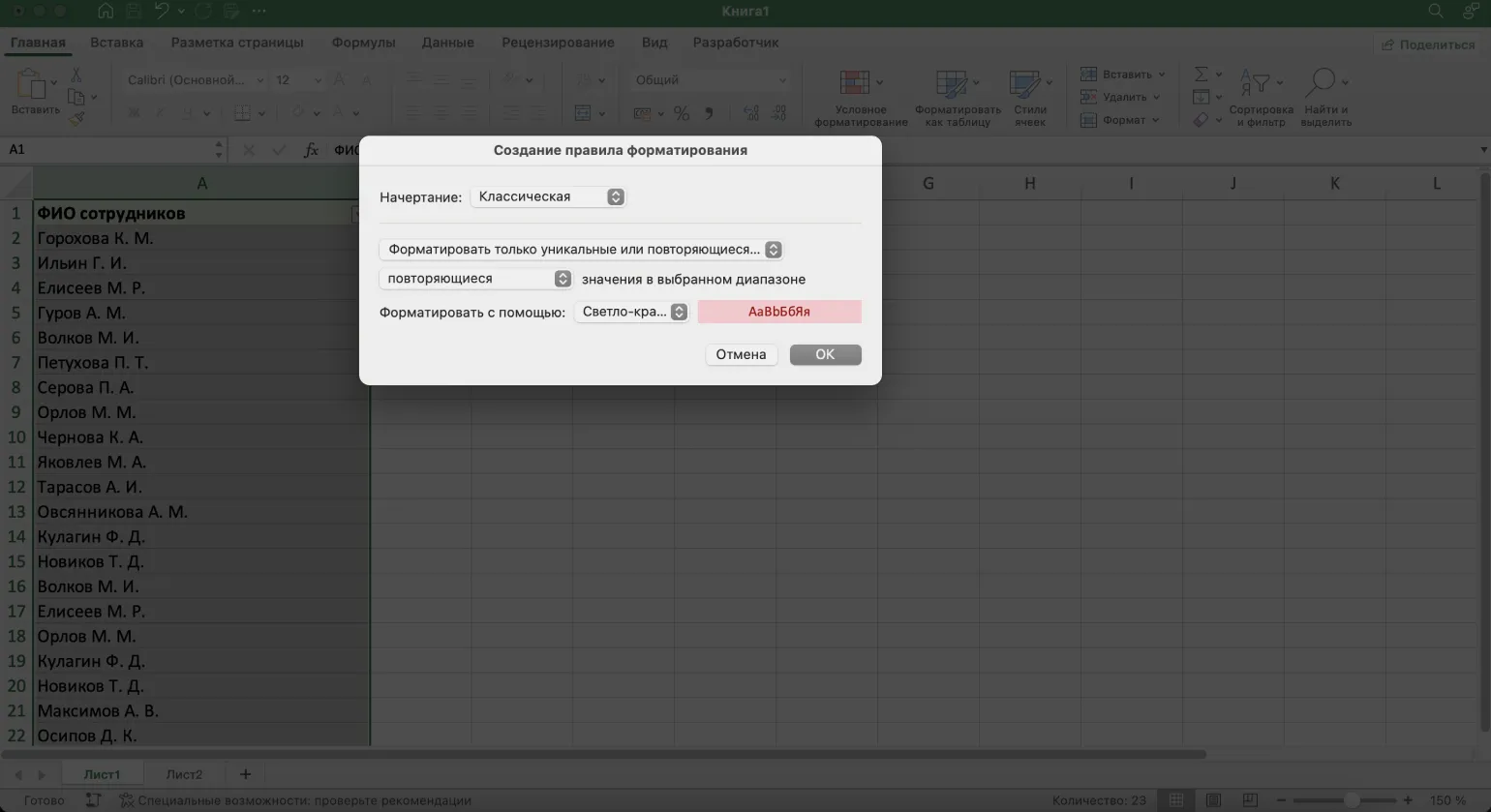
Task: Switch to Page Layout view in status bar
Action: [1212, 800]
